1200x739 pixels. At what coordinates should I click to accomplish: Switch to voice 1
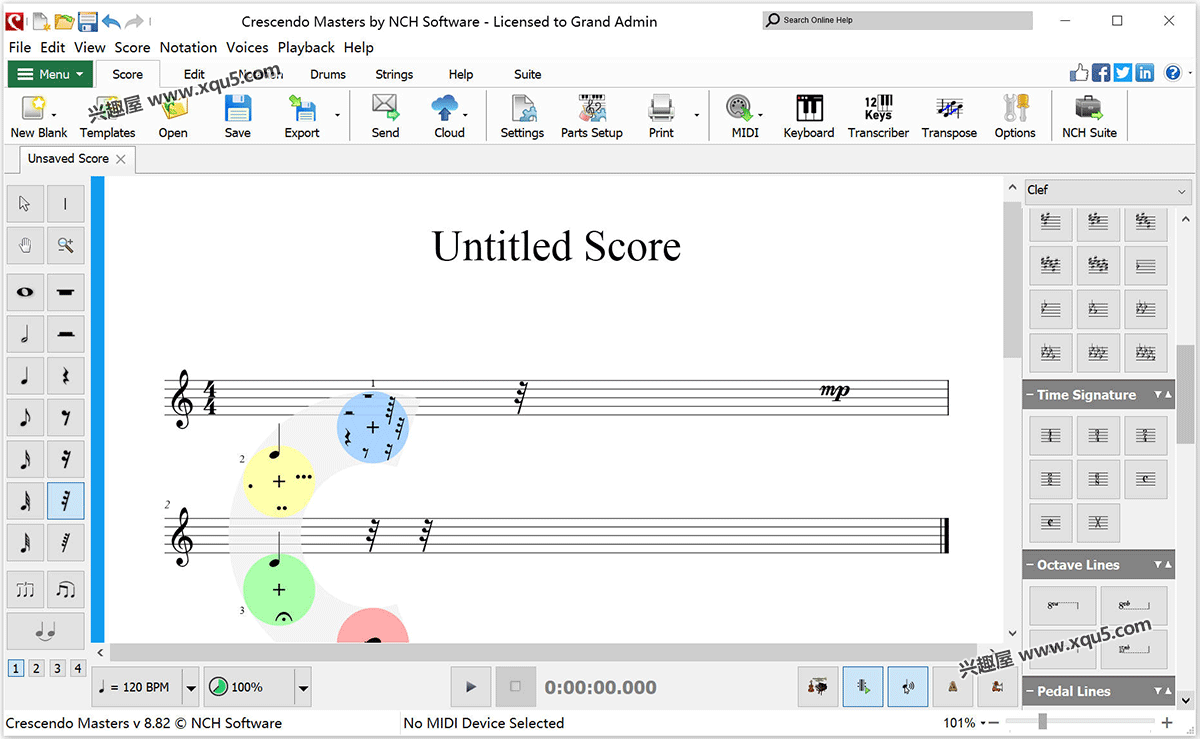point(16,668)
